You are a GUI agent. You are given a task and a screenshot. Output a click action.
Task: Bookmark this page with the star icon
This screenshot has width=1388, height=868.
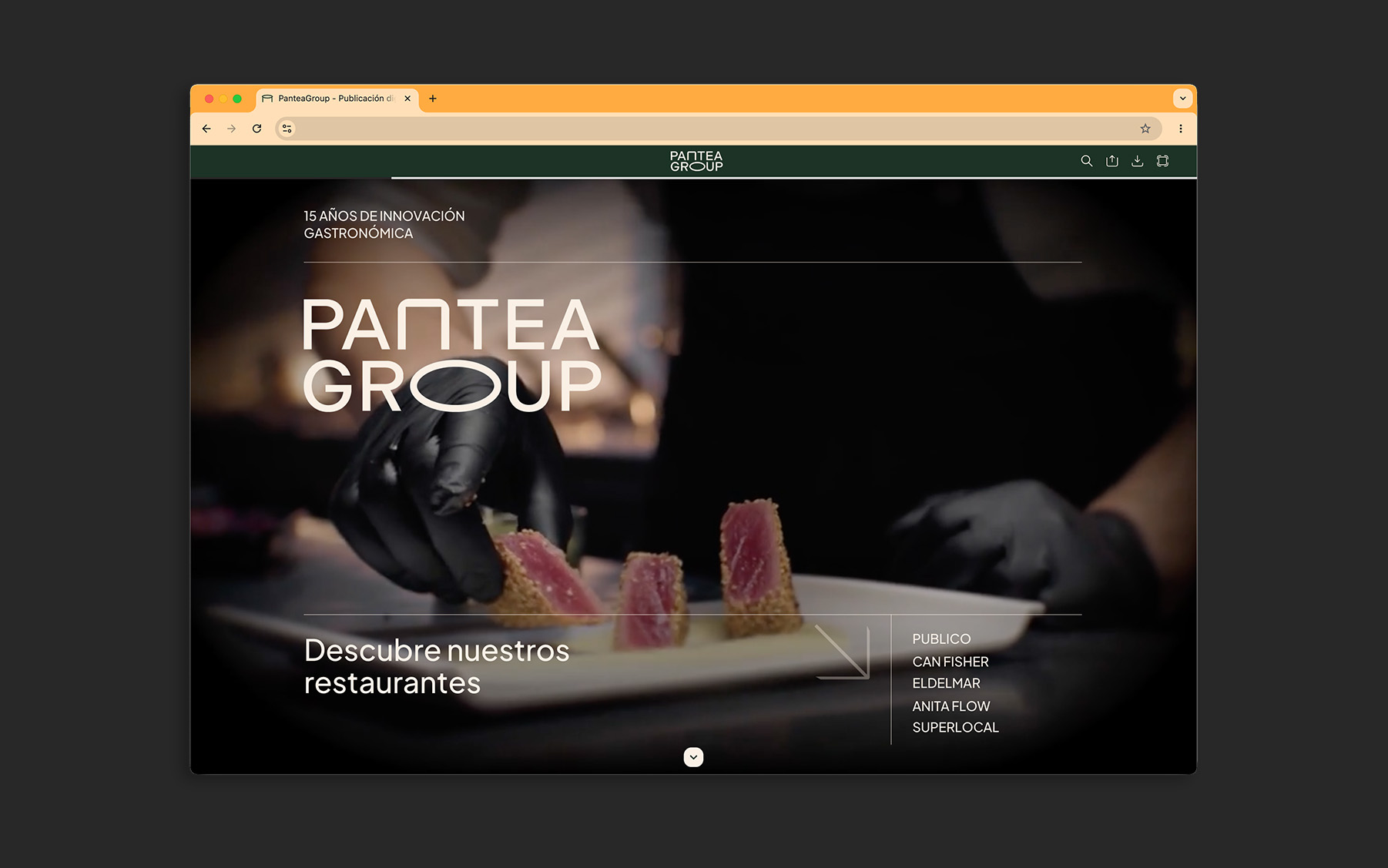click(x=1145, y=129)
